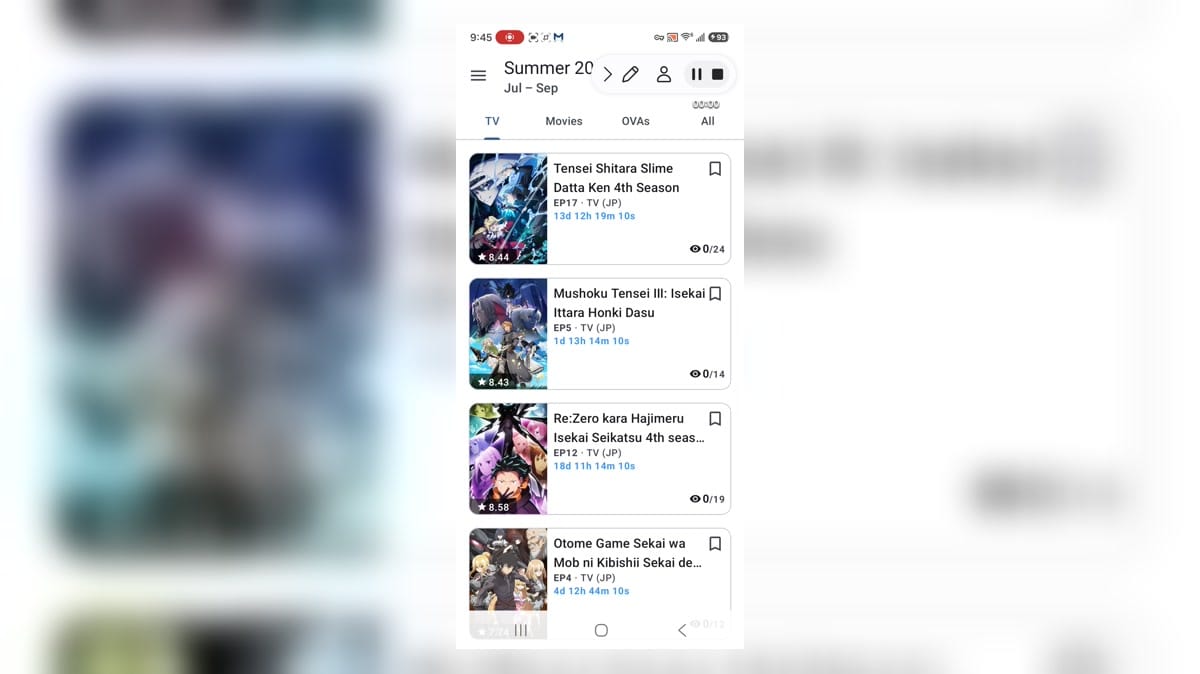Switch to the TV tab
This screenshot has height=674, width=1200.
pyautogui.click(x=492, y=121)
